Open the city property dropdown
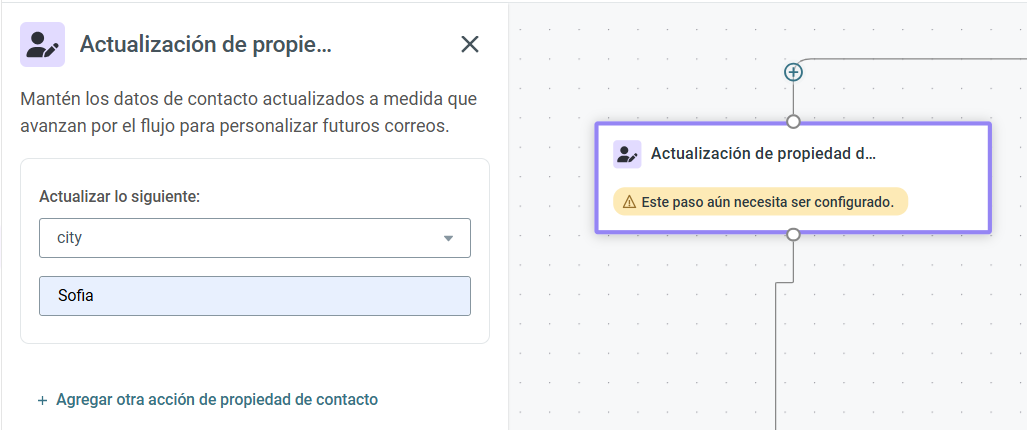Image resolution: width=1027 pixels, height=430 pixels. tap(255, 238)
